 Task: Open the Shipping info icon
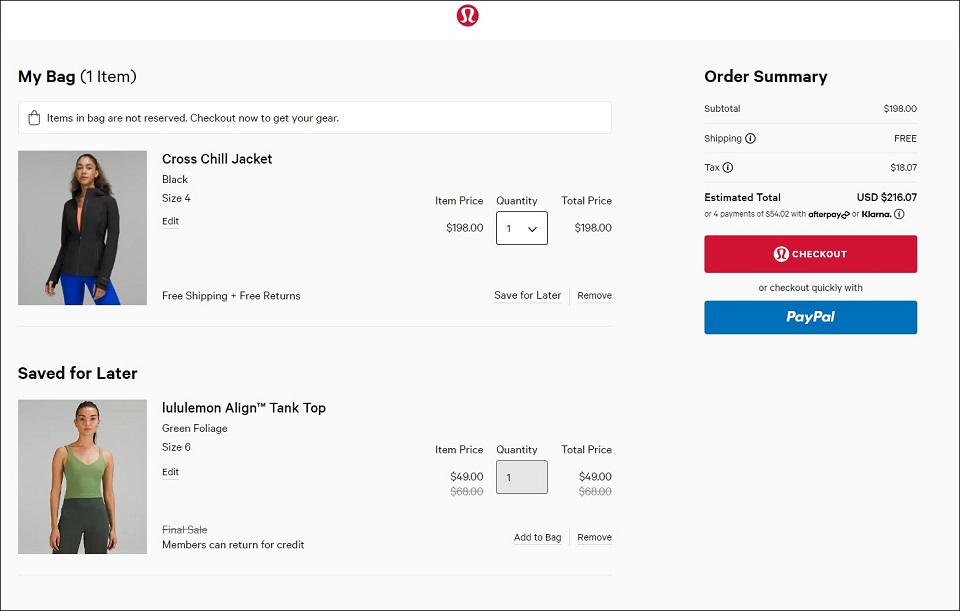coord(750,138)
